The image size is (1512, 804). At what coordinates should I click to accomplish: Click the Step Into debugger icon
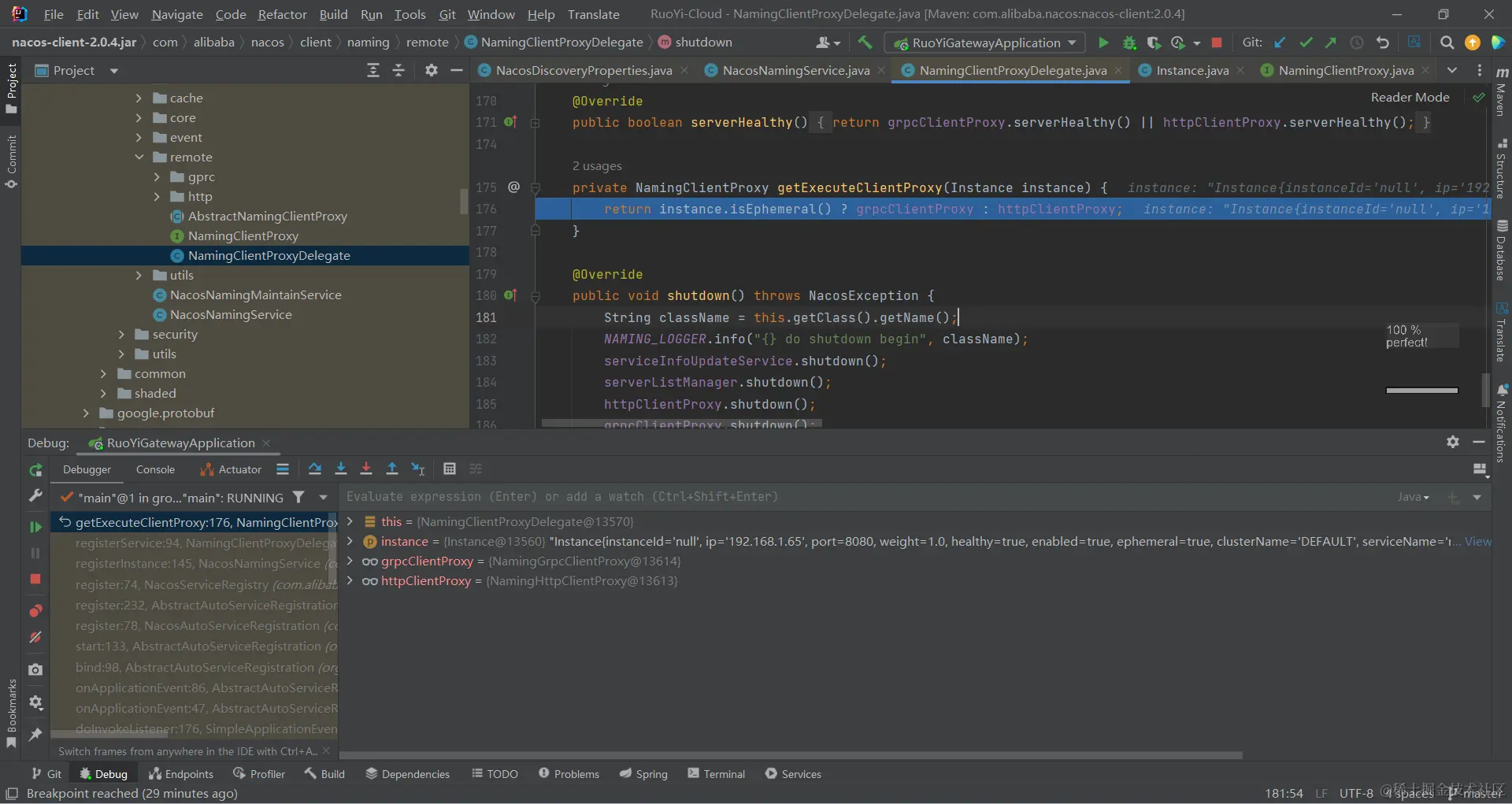(x=341, y=469)
